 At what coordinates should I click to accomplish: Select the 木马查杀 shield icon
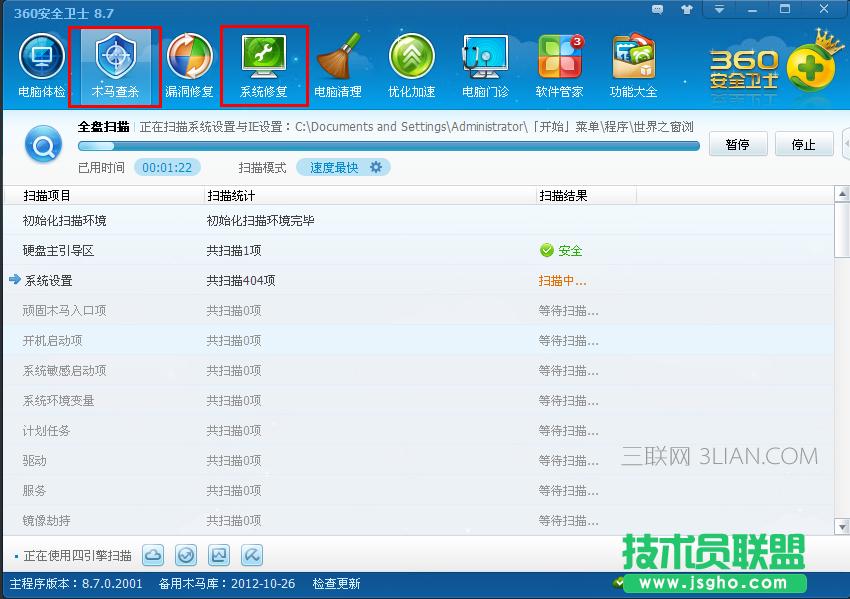click(x=115, y=56)
